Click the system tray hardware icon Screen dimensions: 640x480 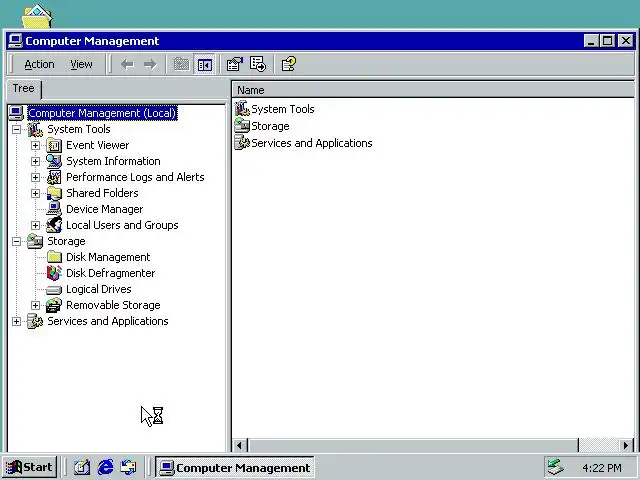[556, 467]
